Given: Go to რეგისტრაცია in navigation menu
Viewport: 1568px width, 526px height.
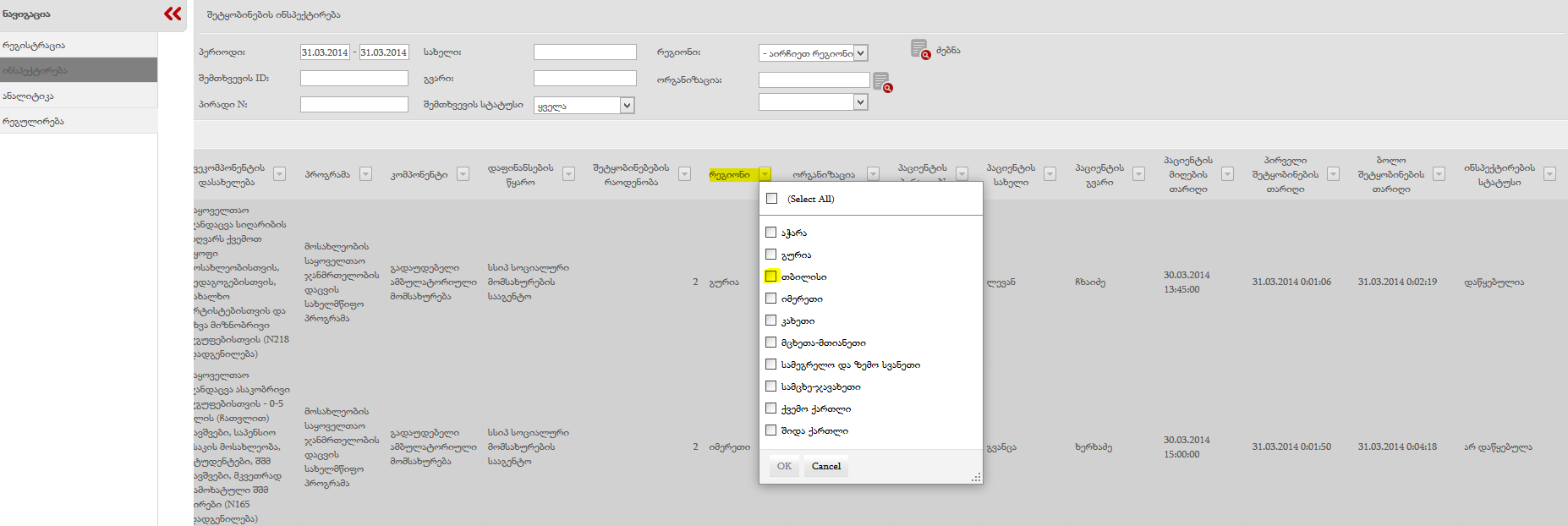Looking at the screenshot, I should tap(34, 46).
